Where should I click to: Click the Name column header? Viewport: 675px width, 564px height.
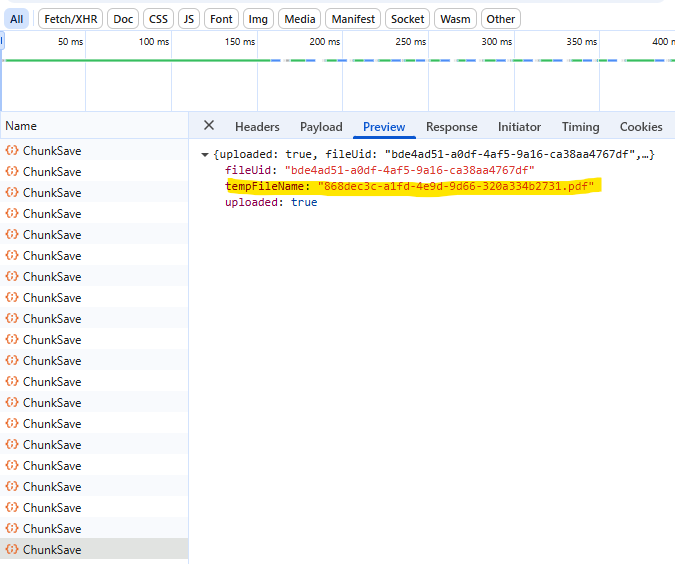(21, 126)
